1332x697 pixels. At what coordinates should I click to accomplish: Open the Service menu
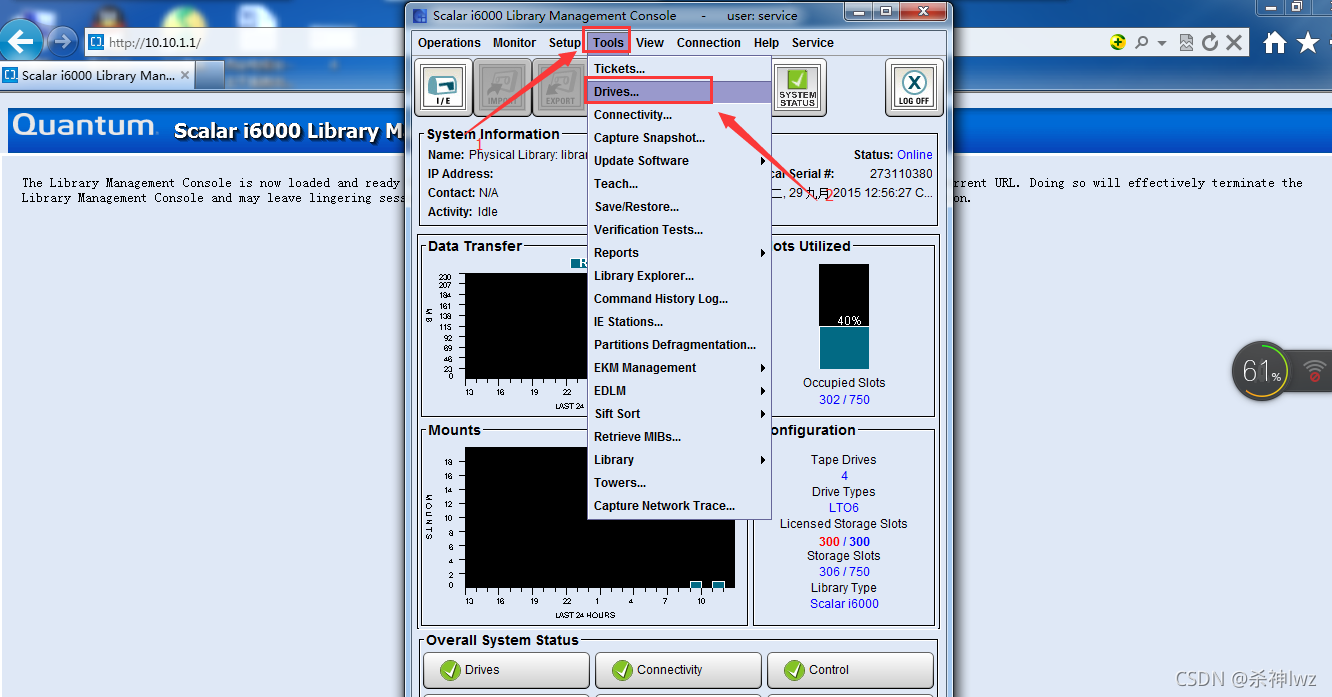pos(813,43)
